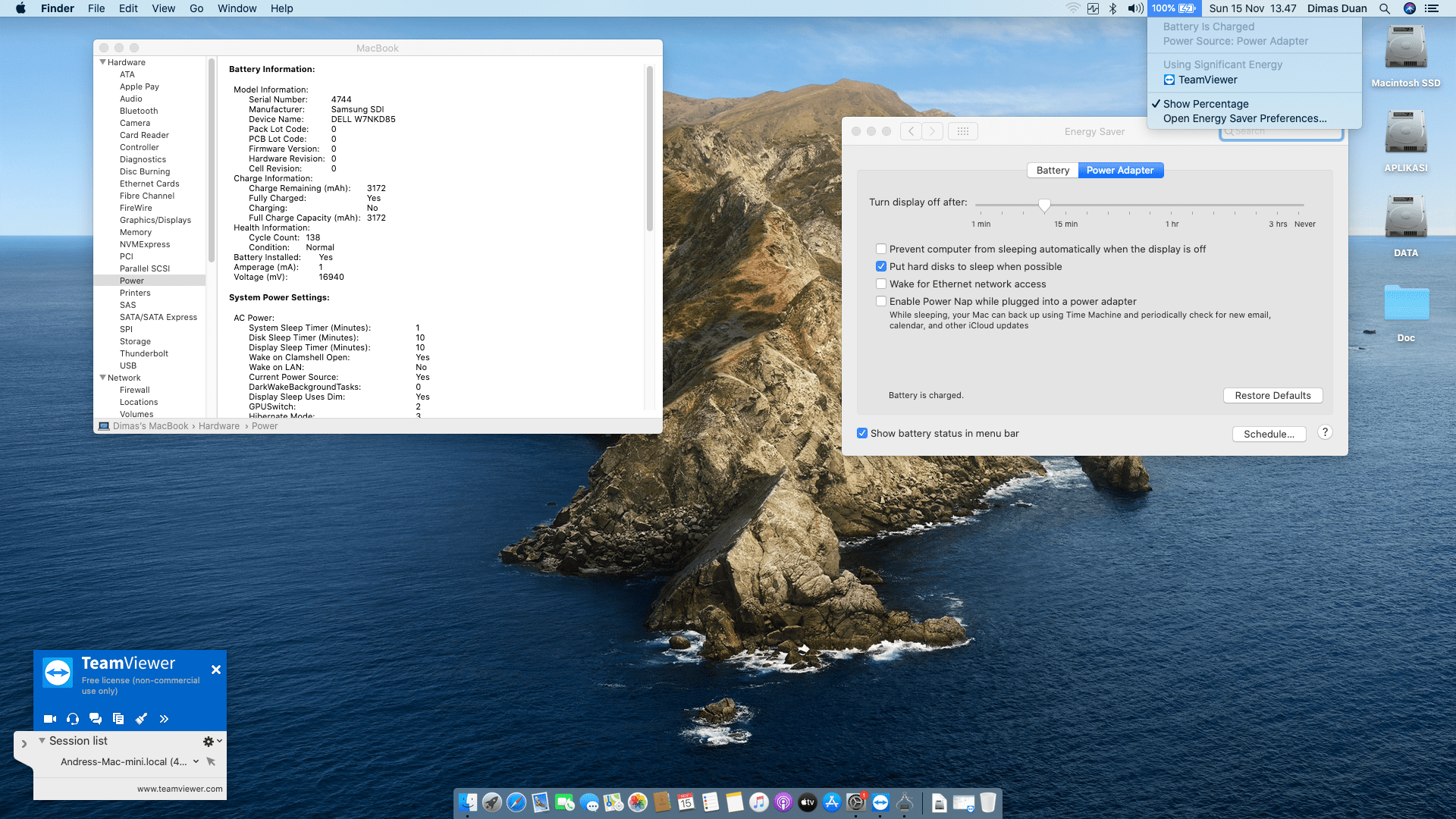
Task: Adjust the Turn display off after slider
Action: (1044, 205)
